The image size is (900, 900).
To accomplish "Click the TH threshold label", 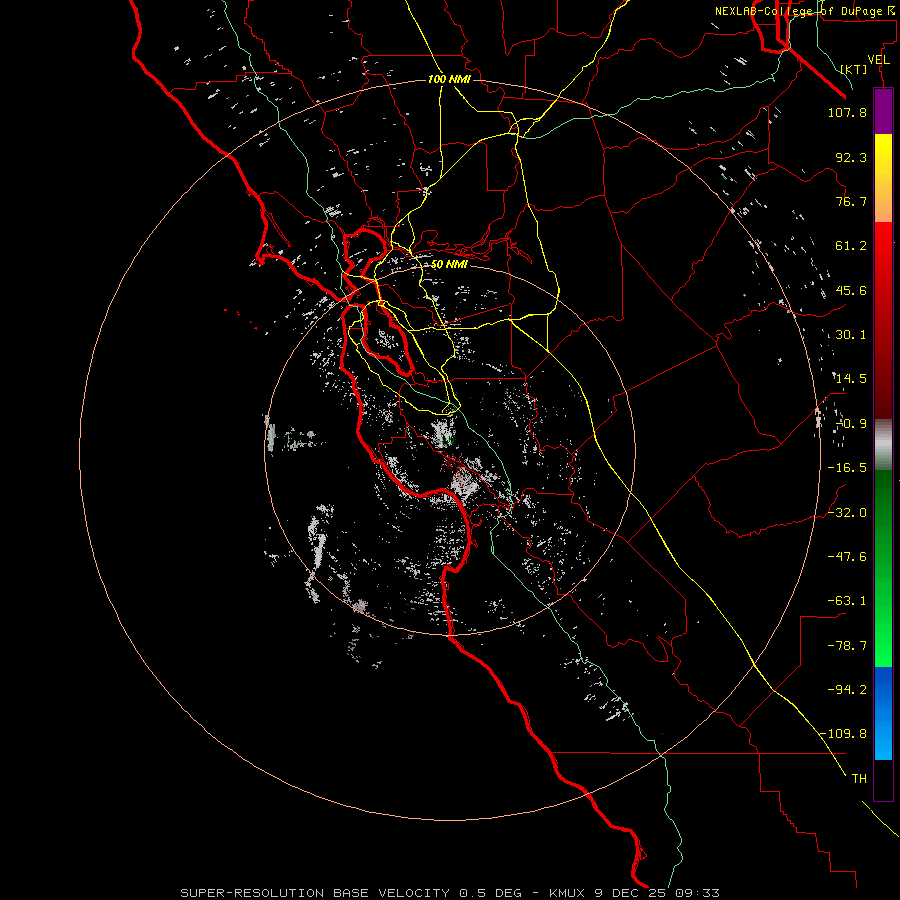I will point(859,779).
